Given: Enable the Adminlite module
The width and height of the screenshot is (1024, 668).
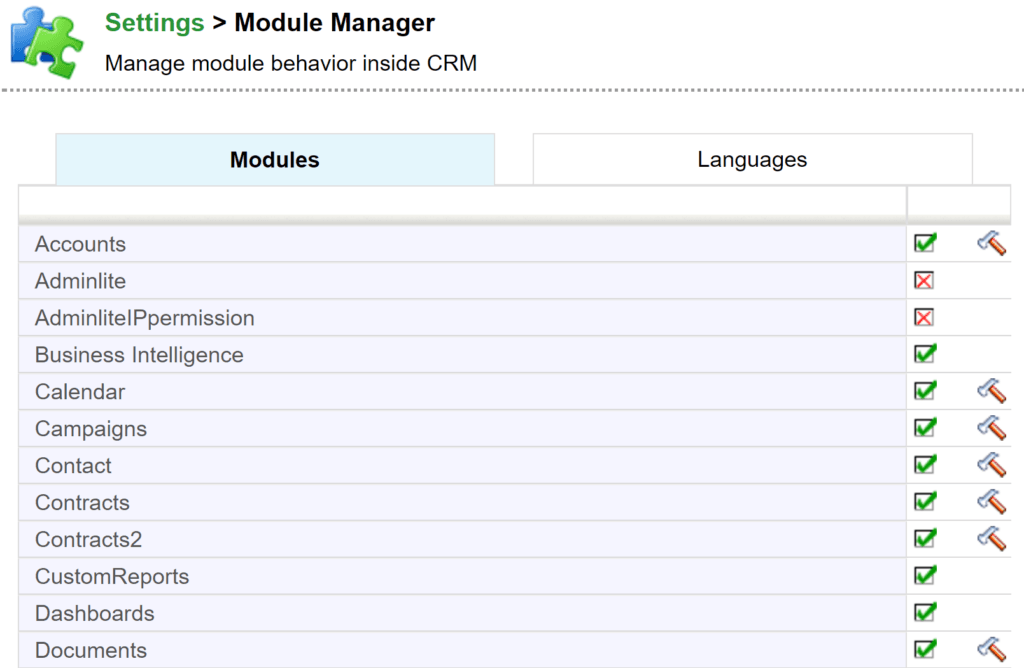Looking at the screenshot, I should point(925,280).
